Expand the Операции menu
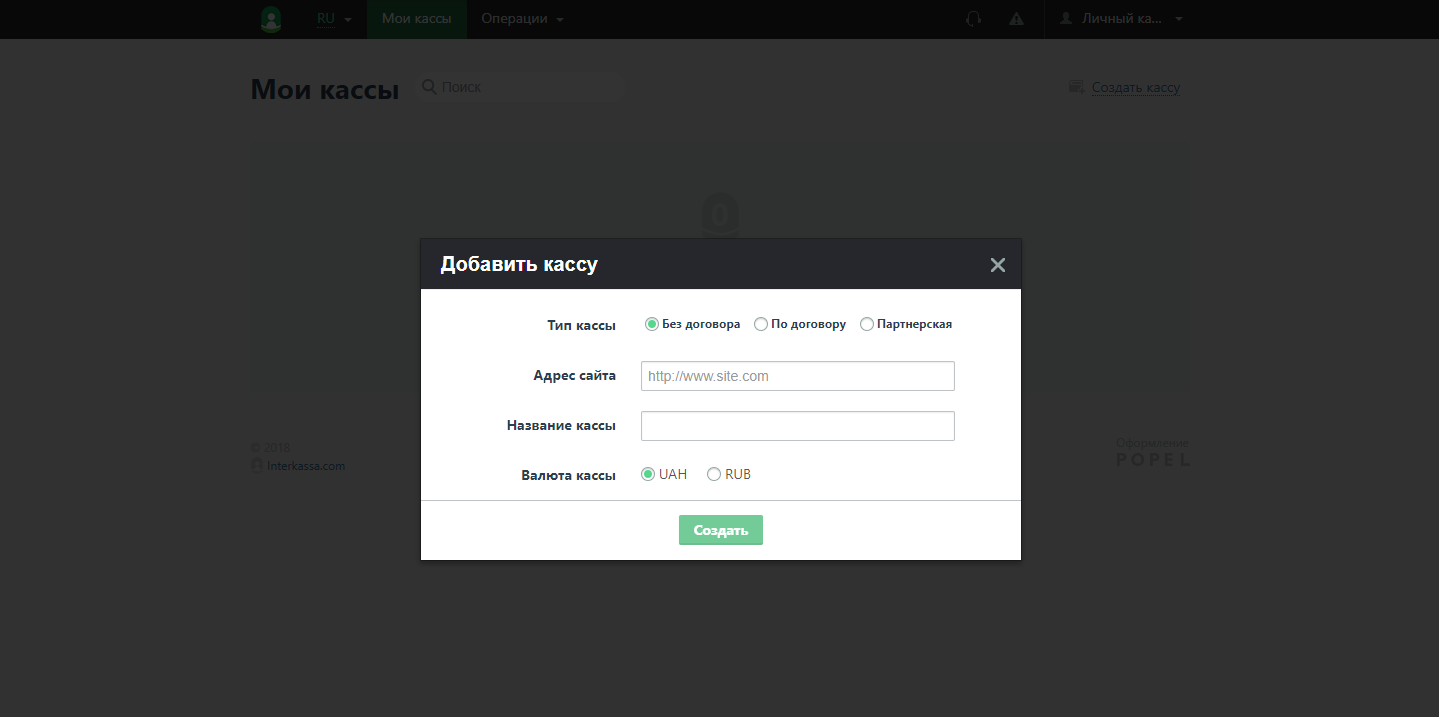The width and height of the screenshot is (1439, 717). click(x=522, y=19)
